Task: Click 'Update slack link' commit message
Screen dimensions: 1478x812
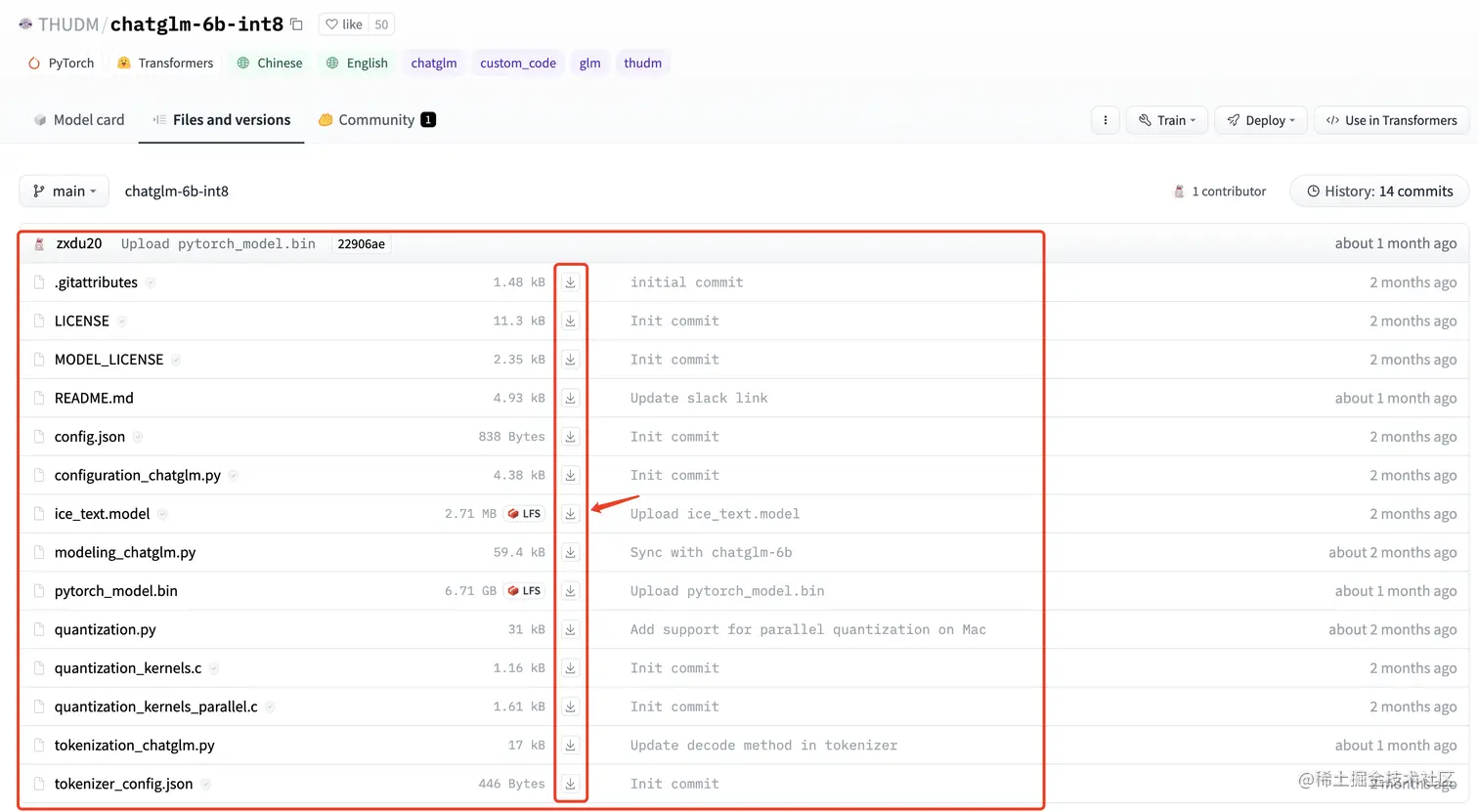Action: point(699,398)
